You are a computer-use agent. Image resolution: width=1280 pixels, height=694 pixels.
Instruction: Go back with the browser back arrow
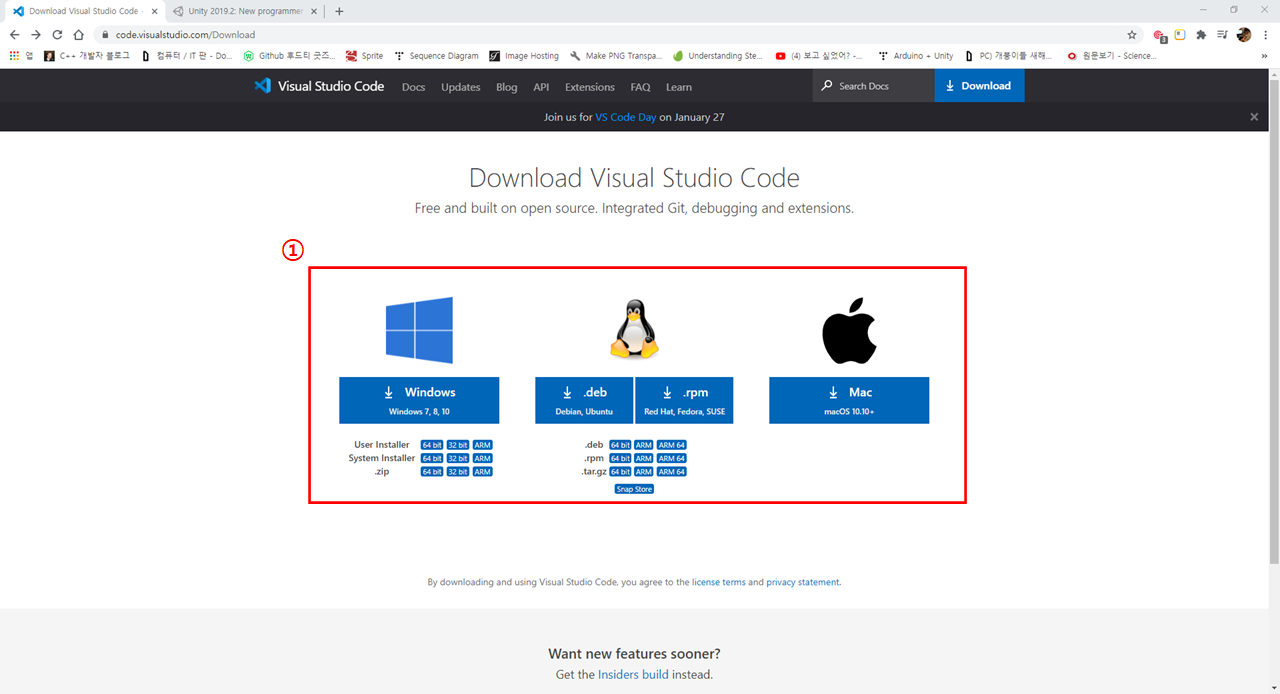pos(14,34)
